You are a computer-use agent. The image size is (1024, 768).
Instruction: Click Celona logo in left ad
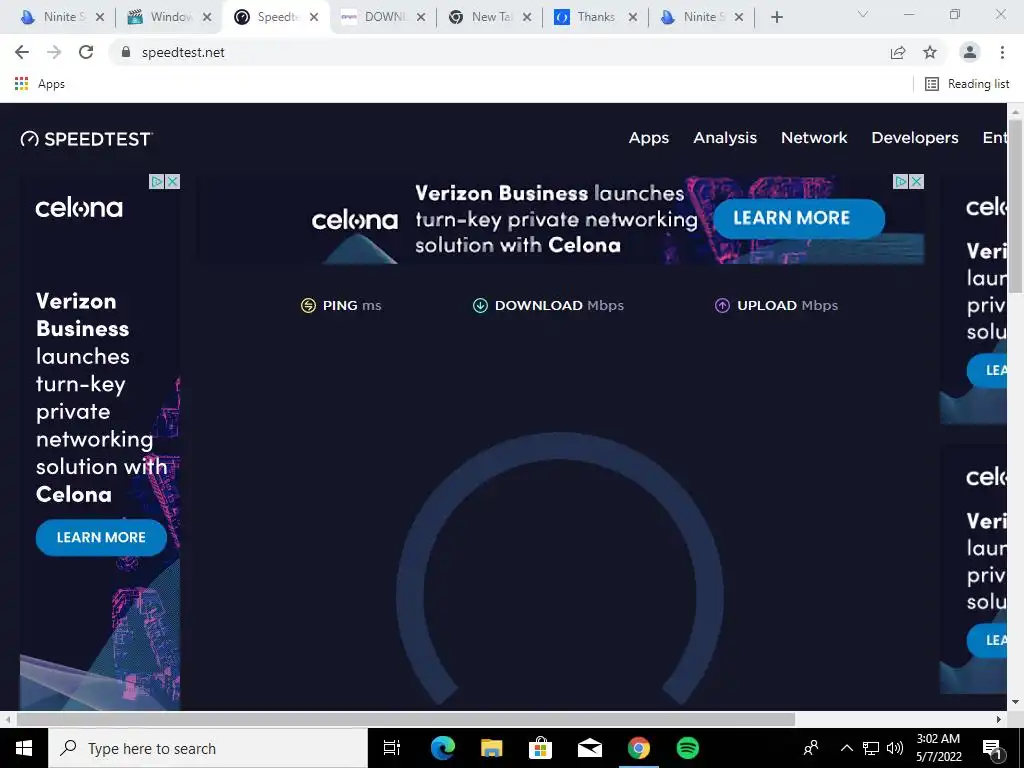click(79, 208)
